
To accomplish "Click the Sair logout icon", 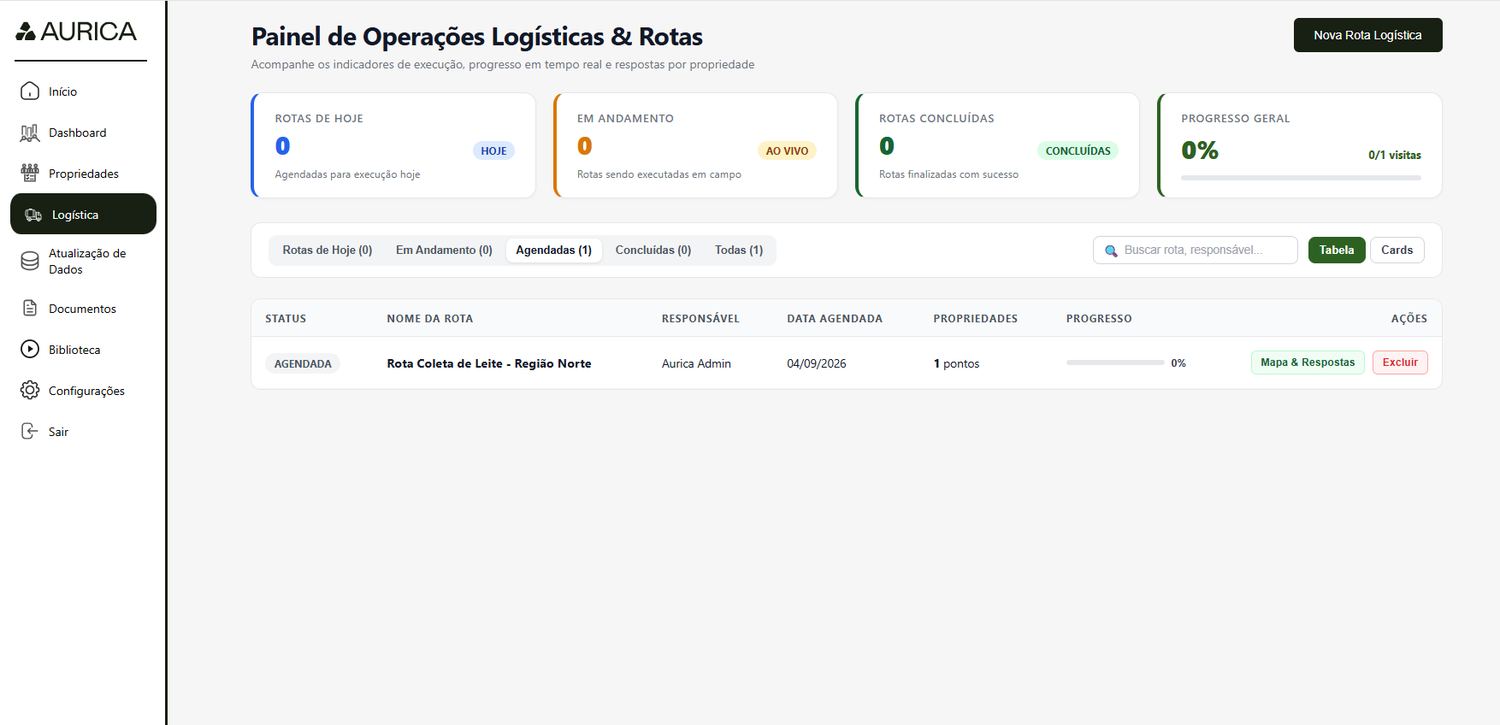I will click(x=30, y=431).
